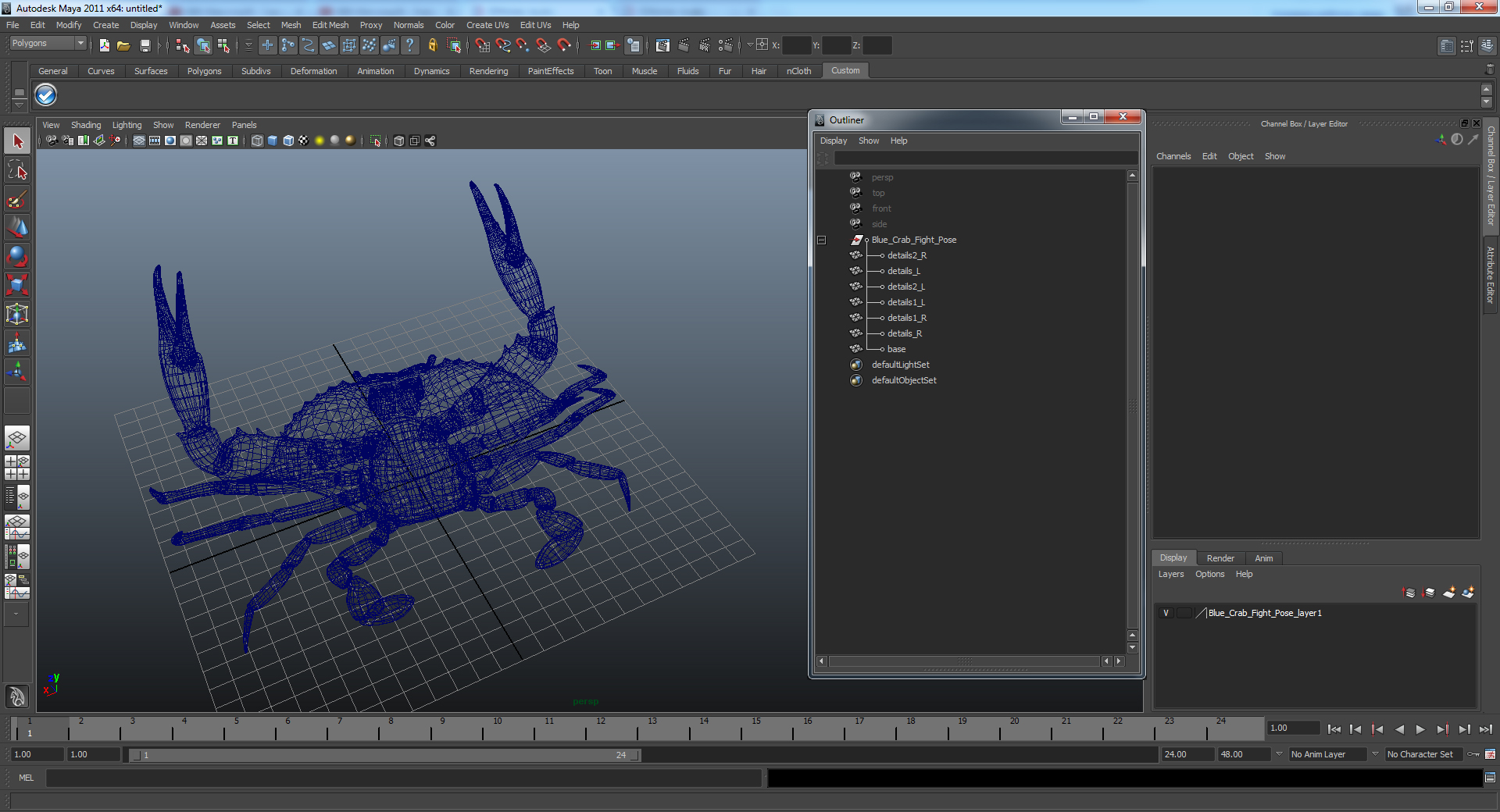Open a scene file from status line

click(123, 45)
